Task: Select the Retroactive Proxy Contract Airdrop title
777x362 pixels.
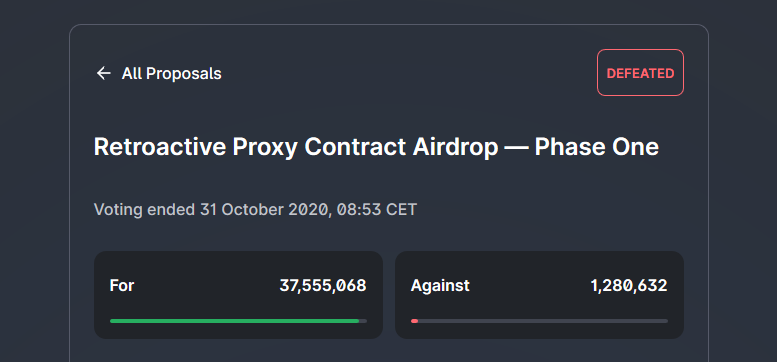Action: (x=376, y=147)
